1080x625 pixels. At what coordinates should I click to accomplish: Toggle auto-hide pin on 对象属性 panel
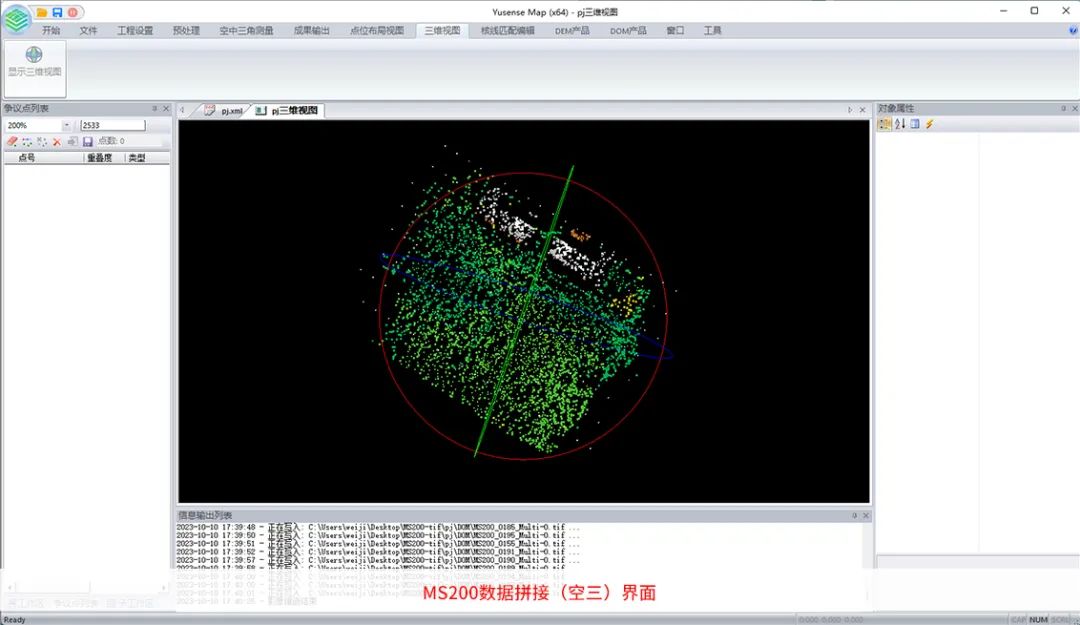pos(1063,108)
